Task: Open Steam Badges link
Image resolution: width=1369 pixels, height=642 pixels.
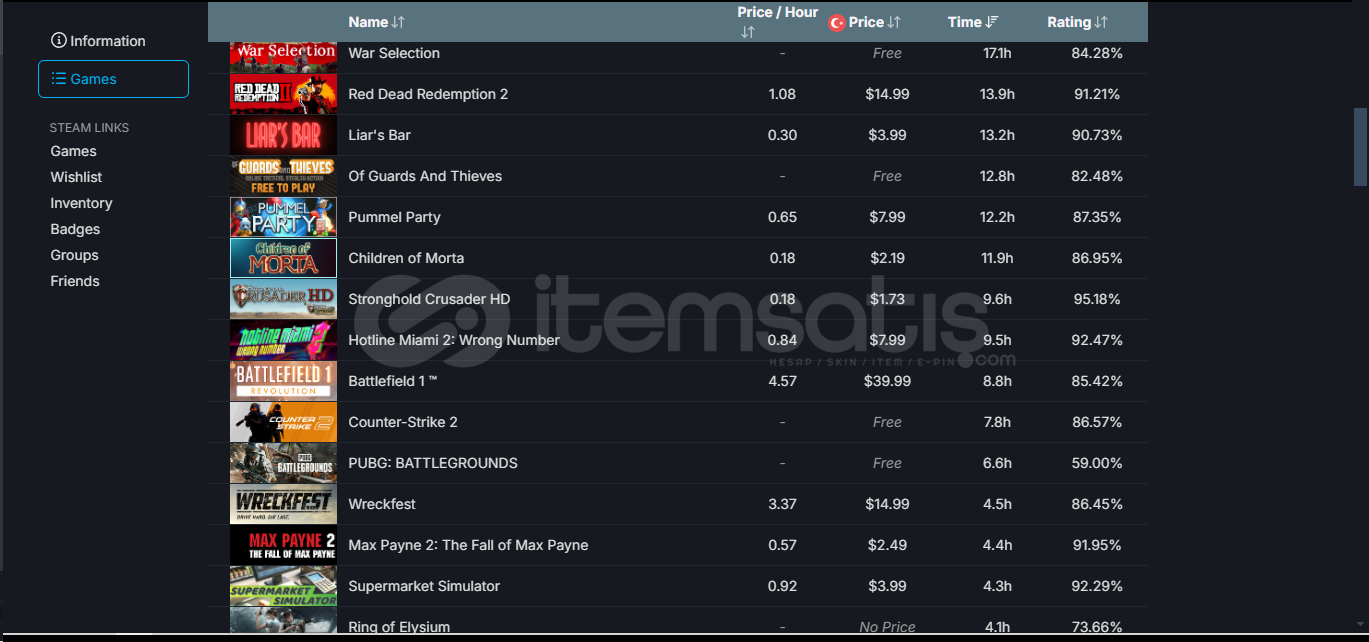Action: point(75,229)
